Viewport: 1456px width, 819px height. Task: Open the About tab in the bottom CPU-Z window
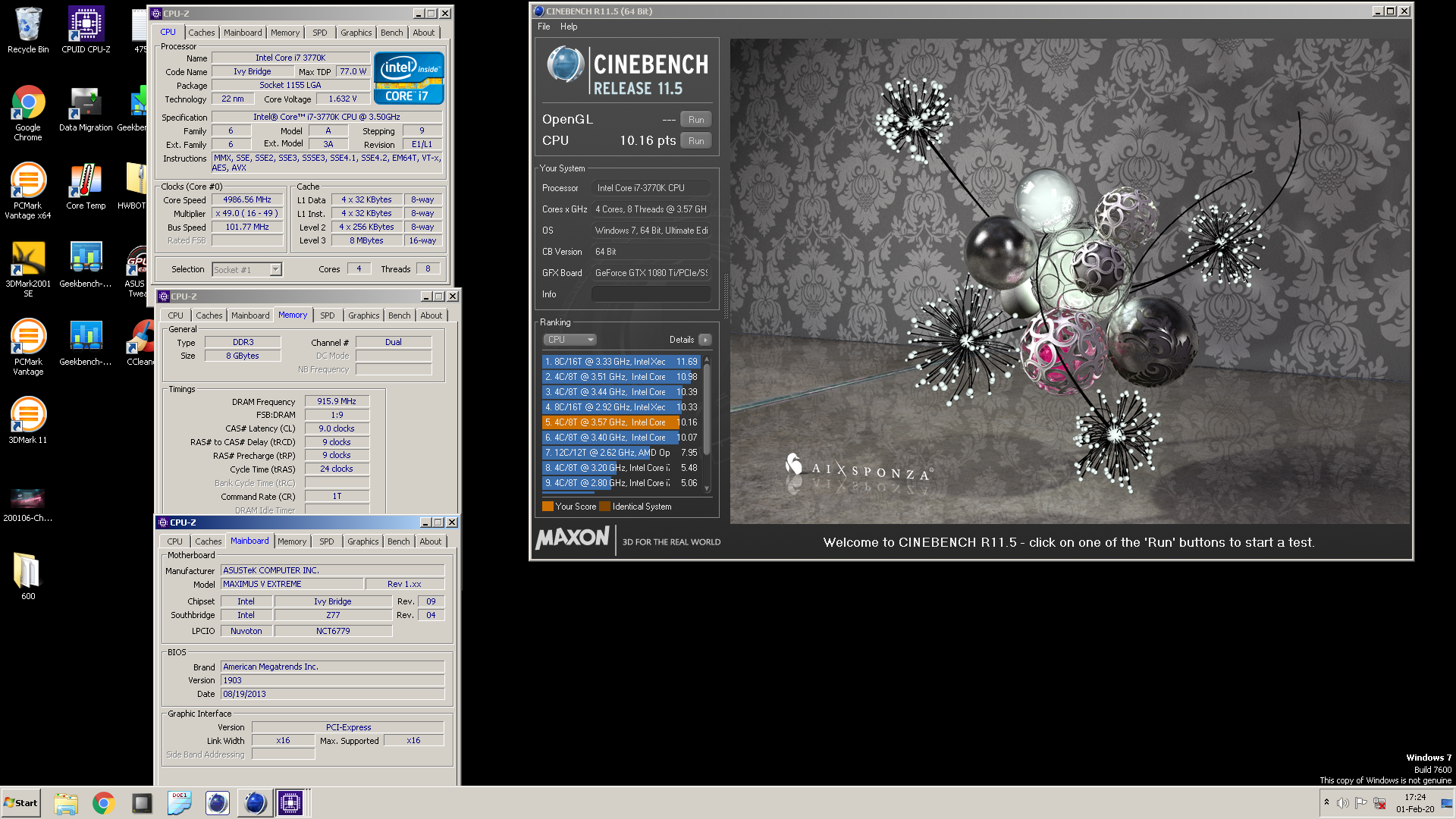pos(431,541)
